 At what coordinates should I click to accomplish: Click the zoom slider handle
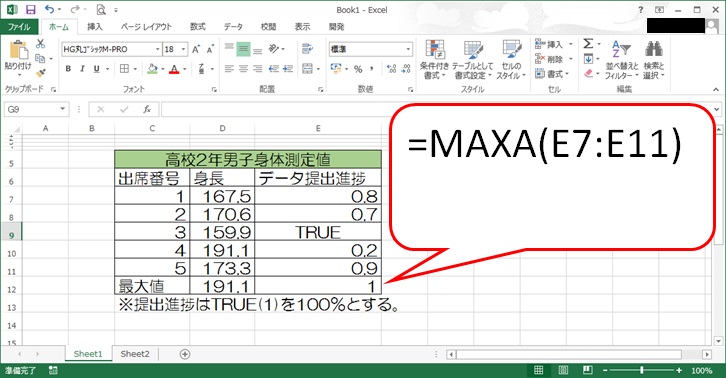pos(641,370)
